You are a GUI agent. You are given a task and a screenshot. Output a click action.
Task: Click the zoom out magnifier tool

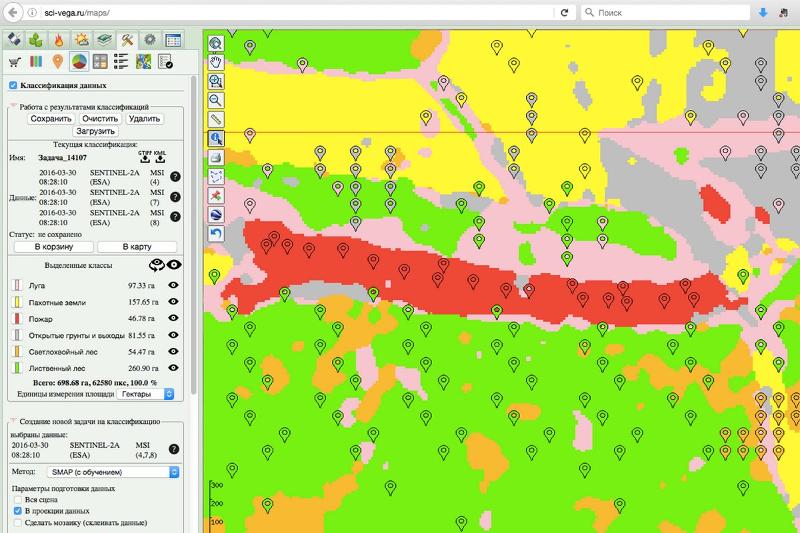(x=216, y=100)
